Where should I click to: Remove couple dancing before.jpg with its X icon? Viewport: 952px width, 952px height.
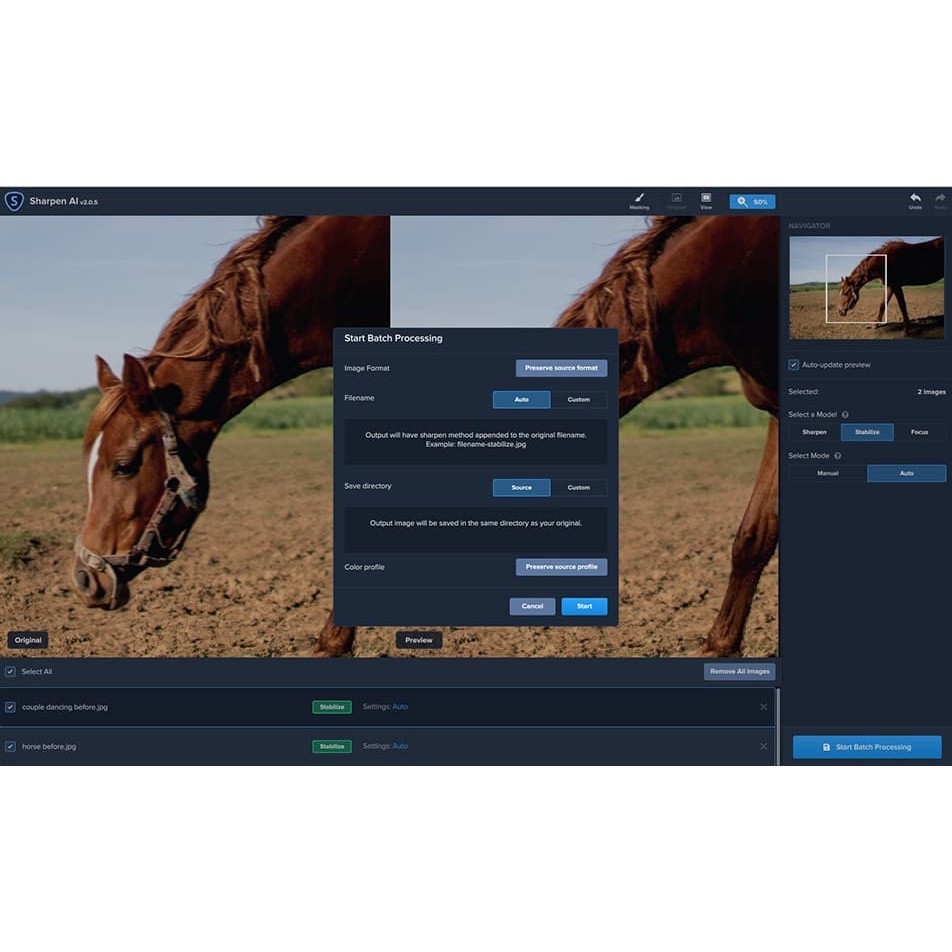click(764, 707)
